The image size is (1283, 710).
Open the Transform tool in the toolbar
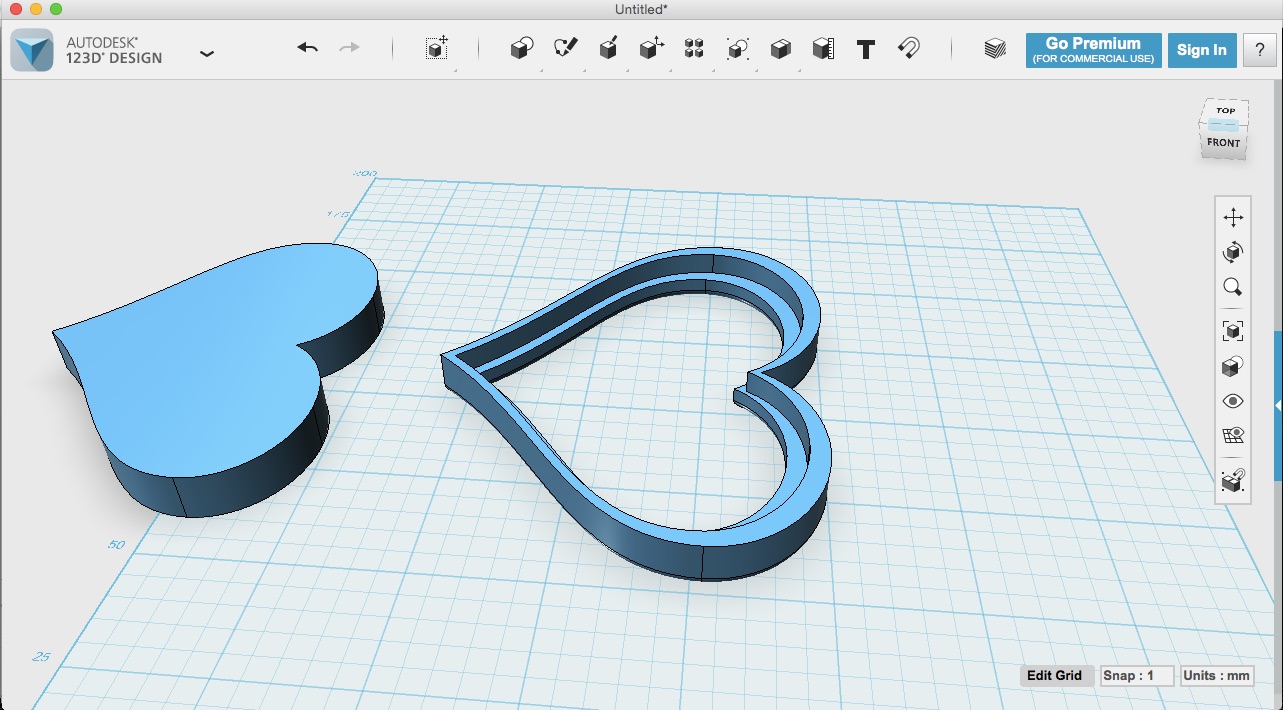(437, 48)
